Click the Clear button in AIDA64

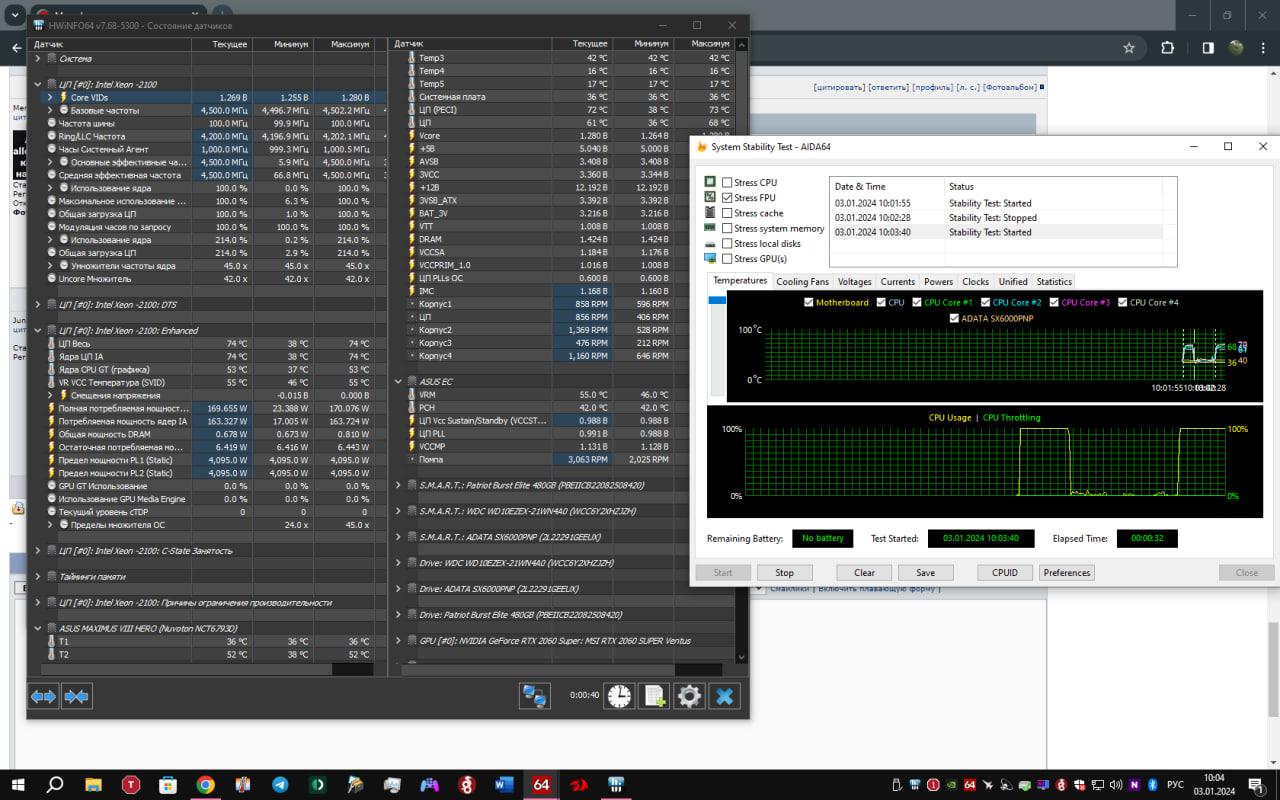(x=865, y=573)
